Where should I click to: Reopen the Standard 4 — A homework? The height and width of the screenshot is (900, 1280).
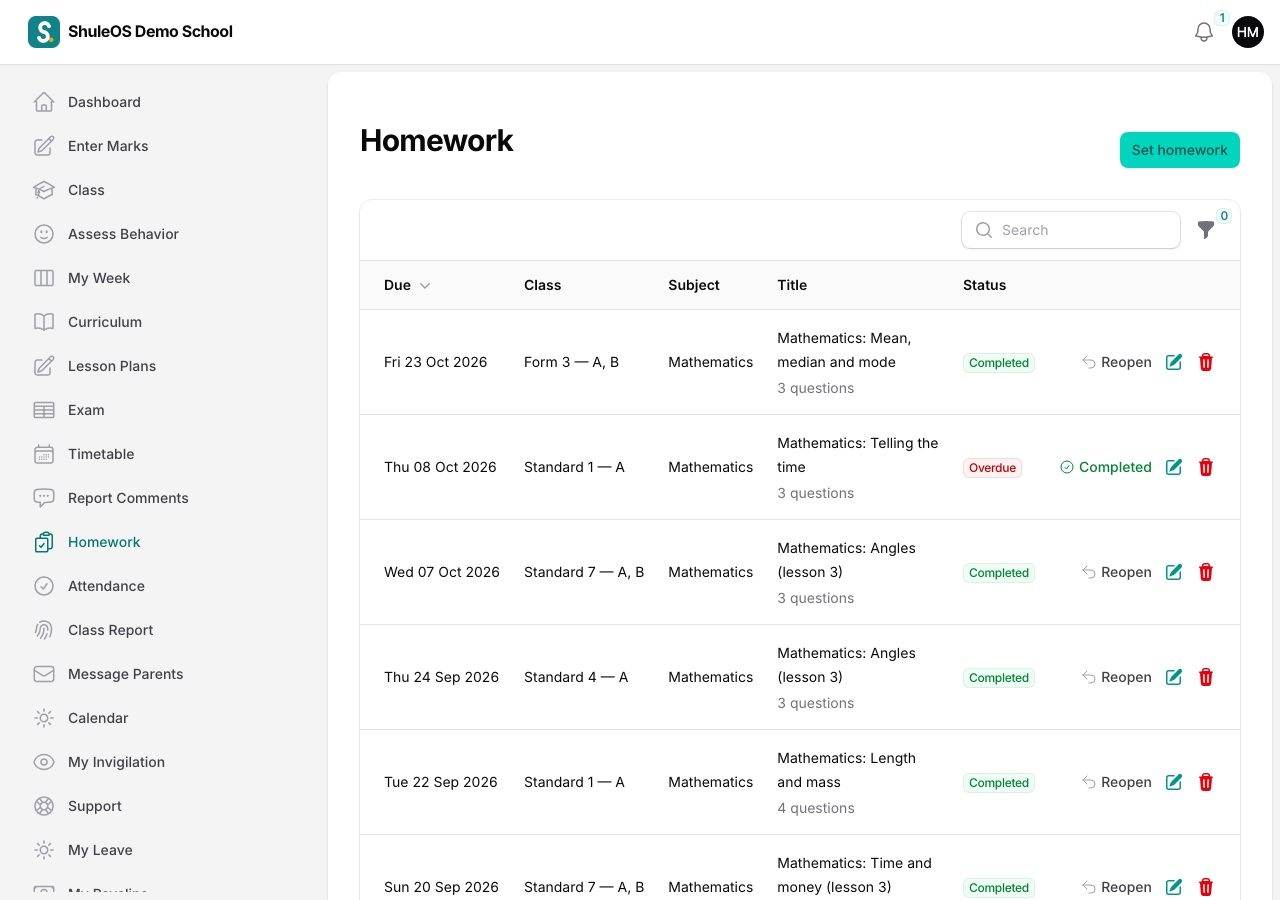1117,677
